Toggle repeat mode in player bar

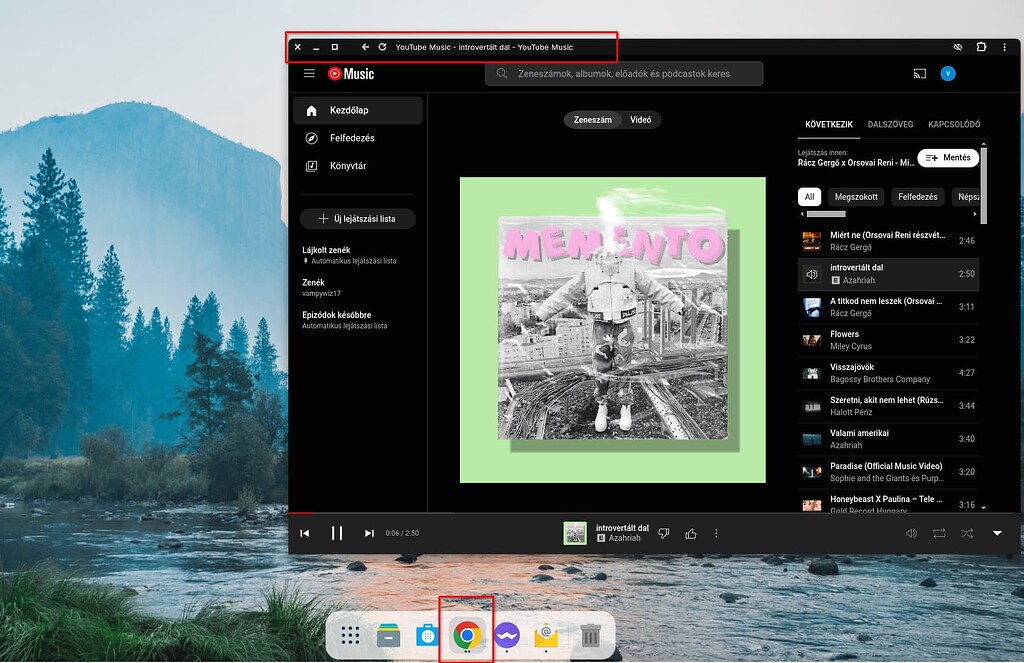coord(939,533)
